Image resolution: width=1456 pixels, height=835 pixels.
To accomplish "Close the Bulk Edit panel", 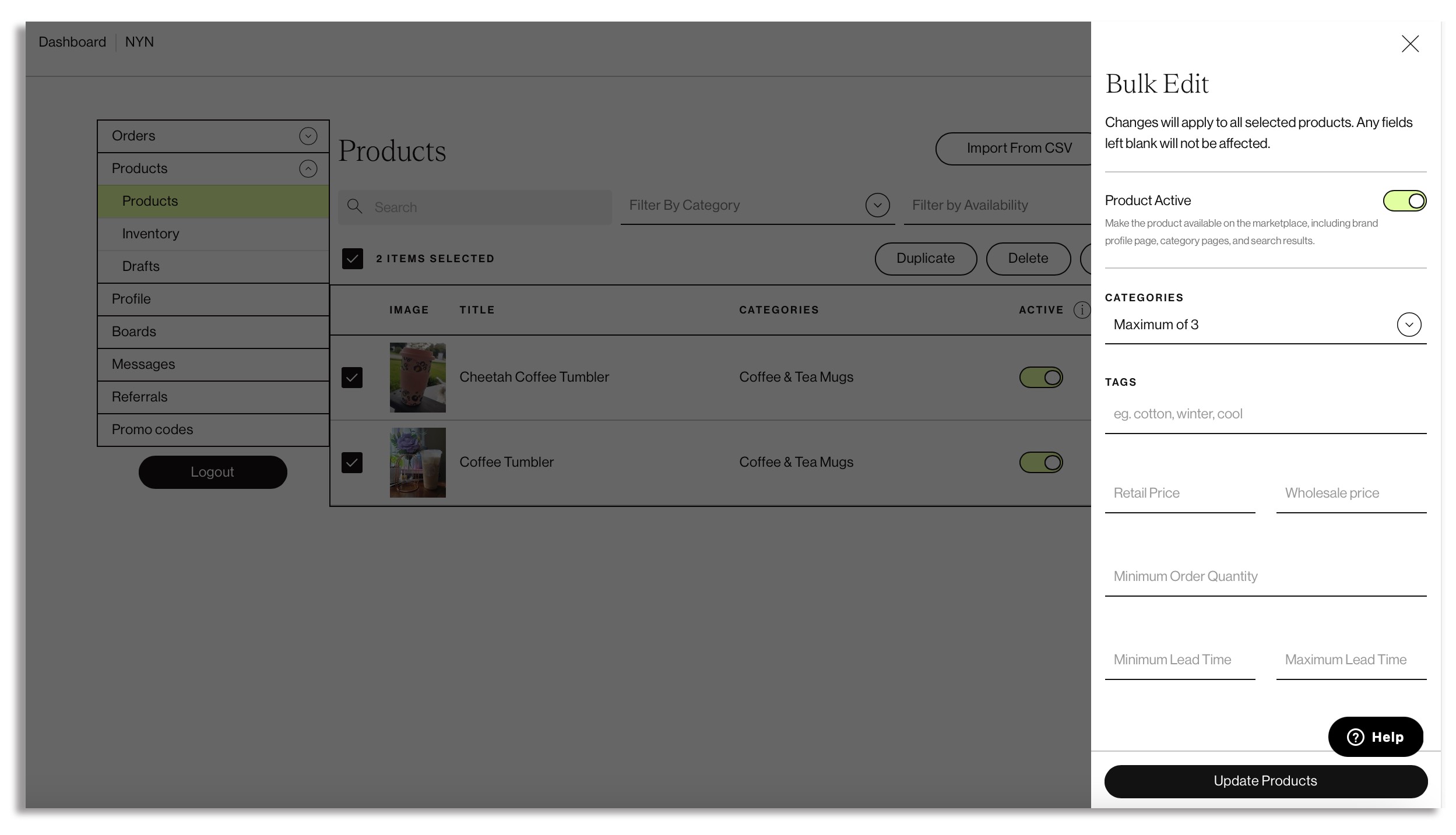I will pyautogui.click(x=1409, y=44).
